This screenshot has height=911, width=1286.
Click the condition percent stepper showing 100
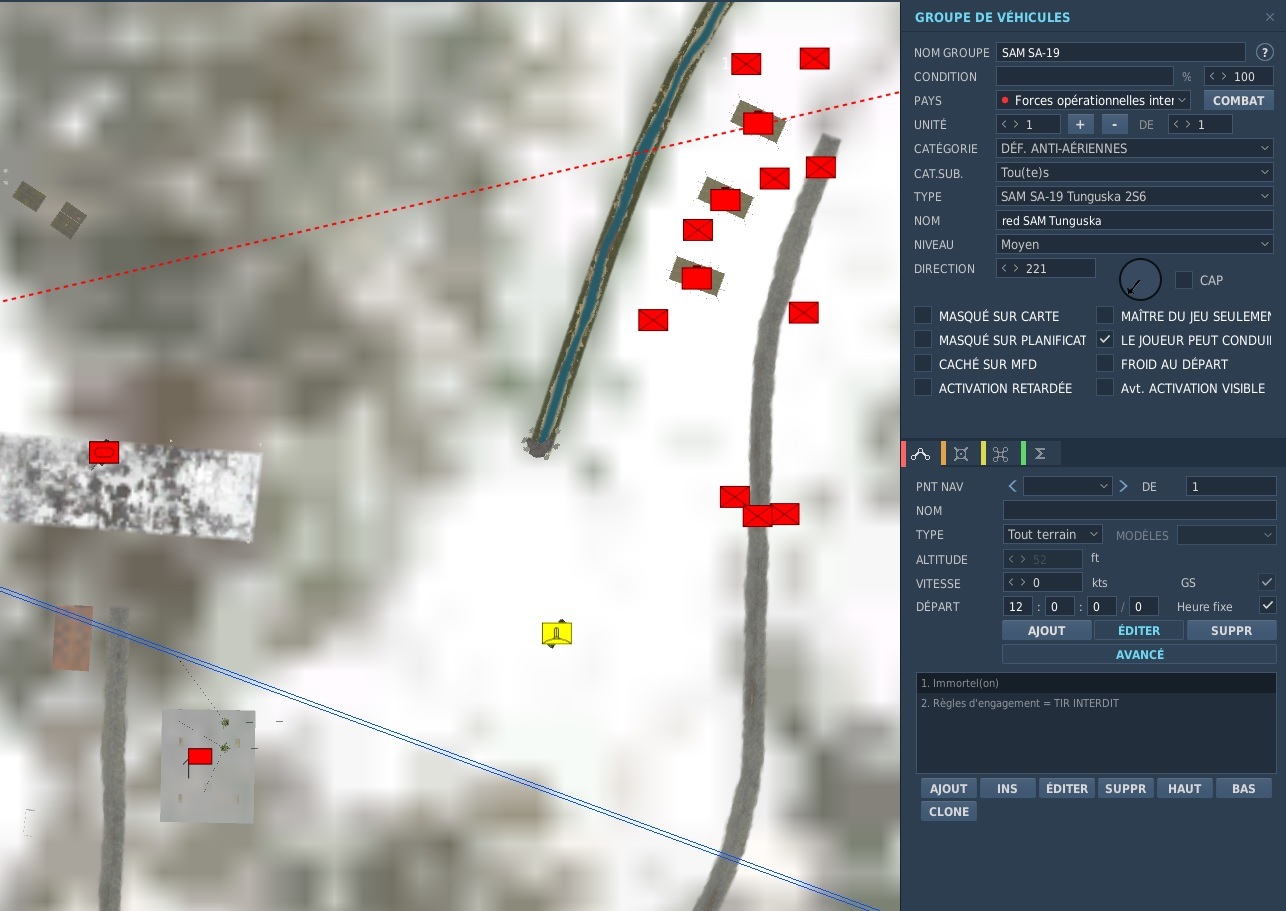click(x=1238, y=76)
